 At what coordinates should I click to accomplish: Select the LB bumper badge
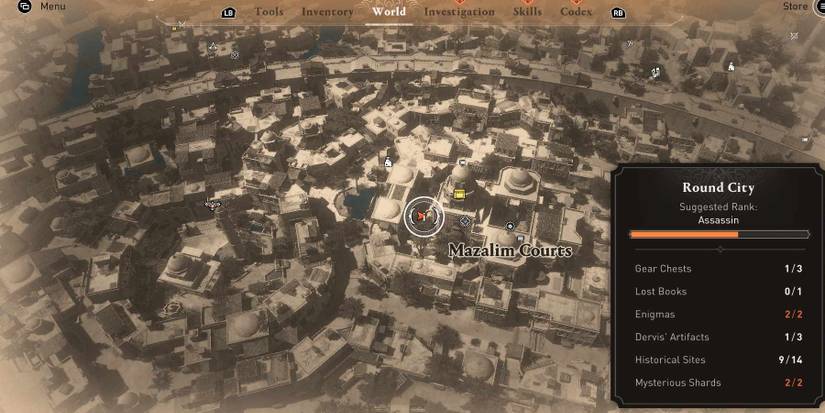pos(228,13)
